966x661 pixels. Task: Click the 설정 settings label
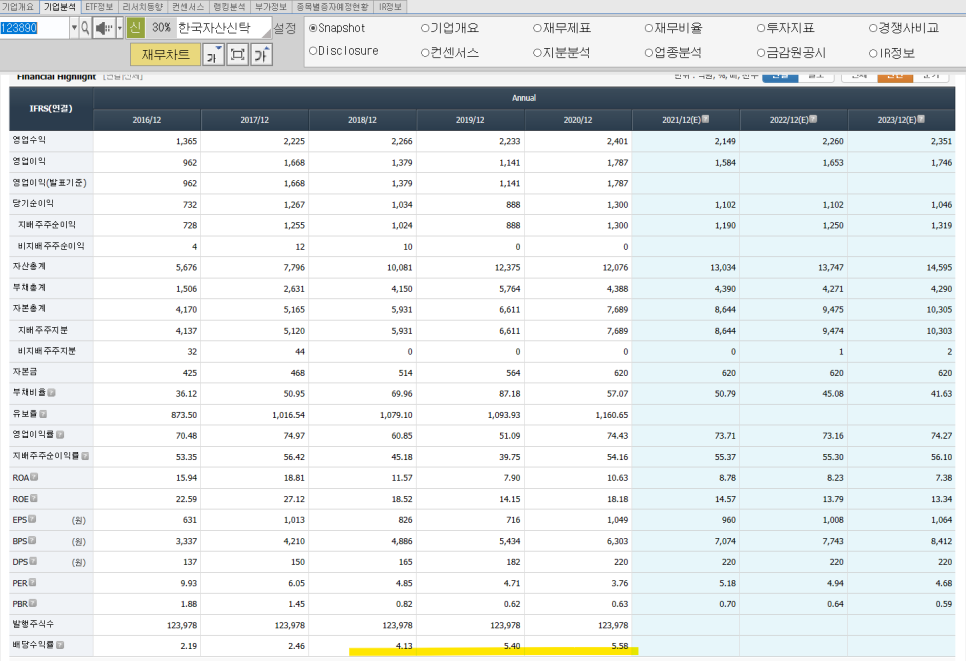[x=285, y=28]
